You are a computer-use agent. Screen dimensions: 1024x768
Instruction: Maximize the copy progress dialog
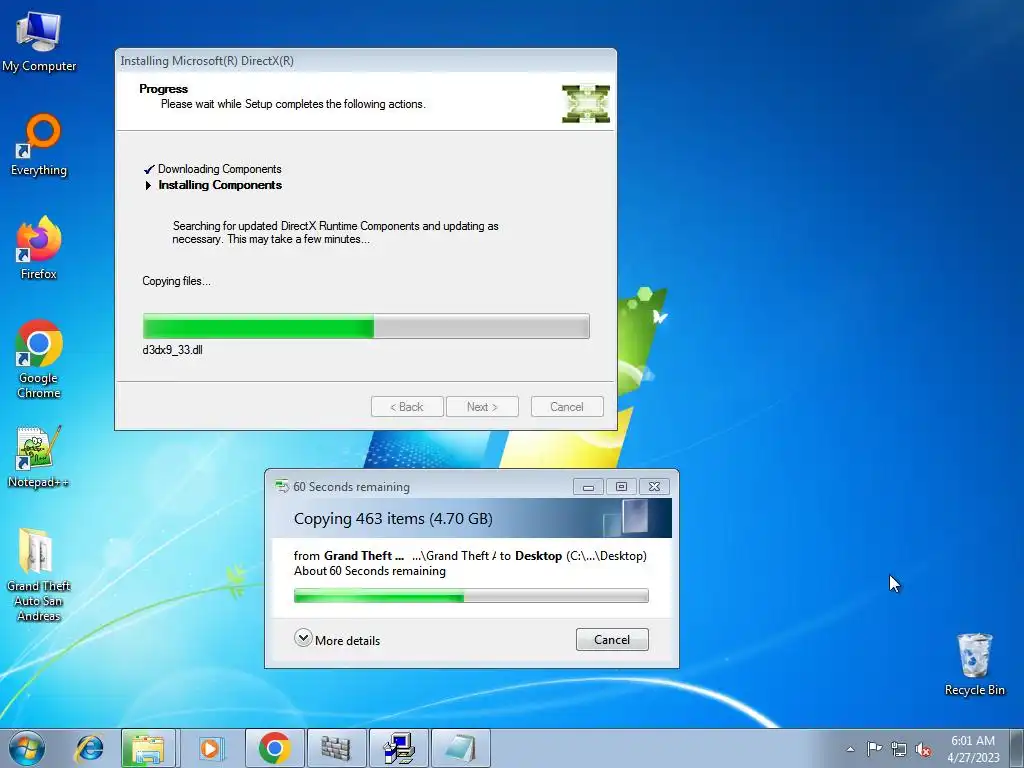pyautogui.click(x=621, y=487)
